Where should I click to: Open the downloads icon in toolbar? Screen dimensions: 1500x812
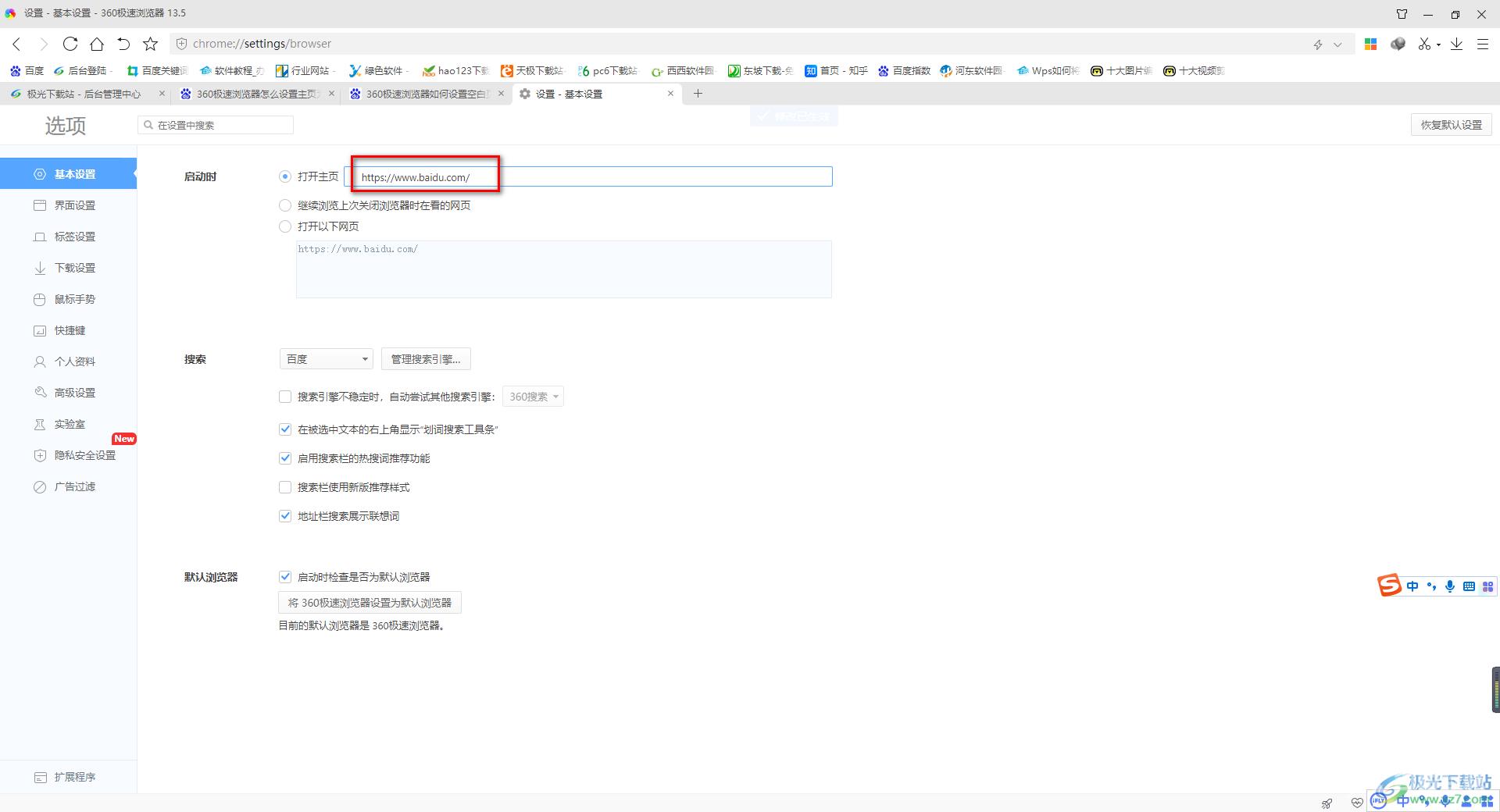pyautogui.click(x=1456, y=44)
